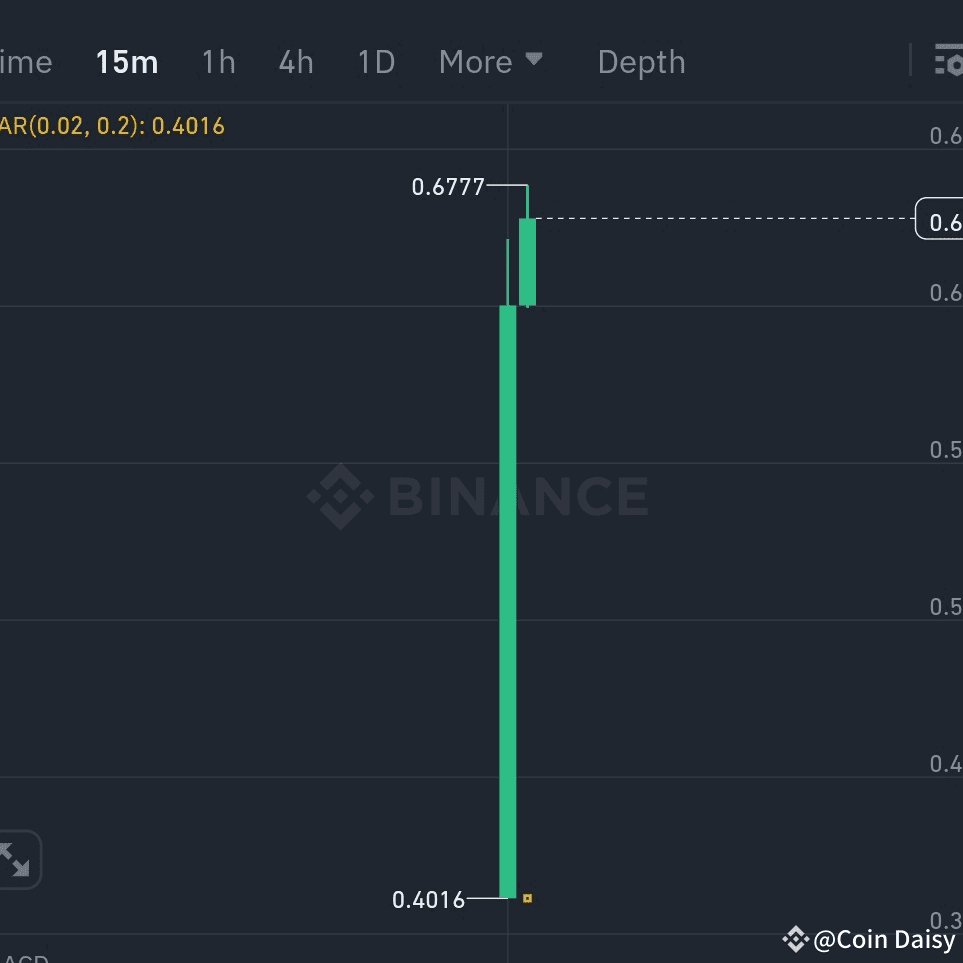
Task: Click the Coin Daisy diamond logo
Action: point(796,939)
